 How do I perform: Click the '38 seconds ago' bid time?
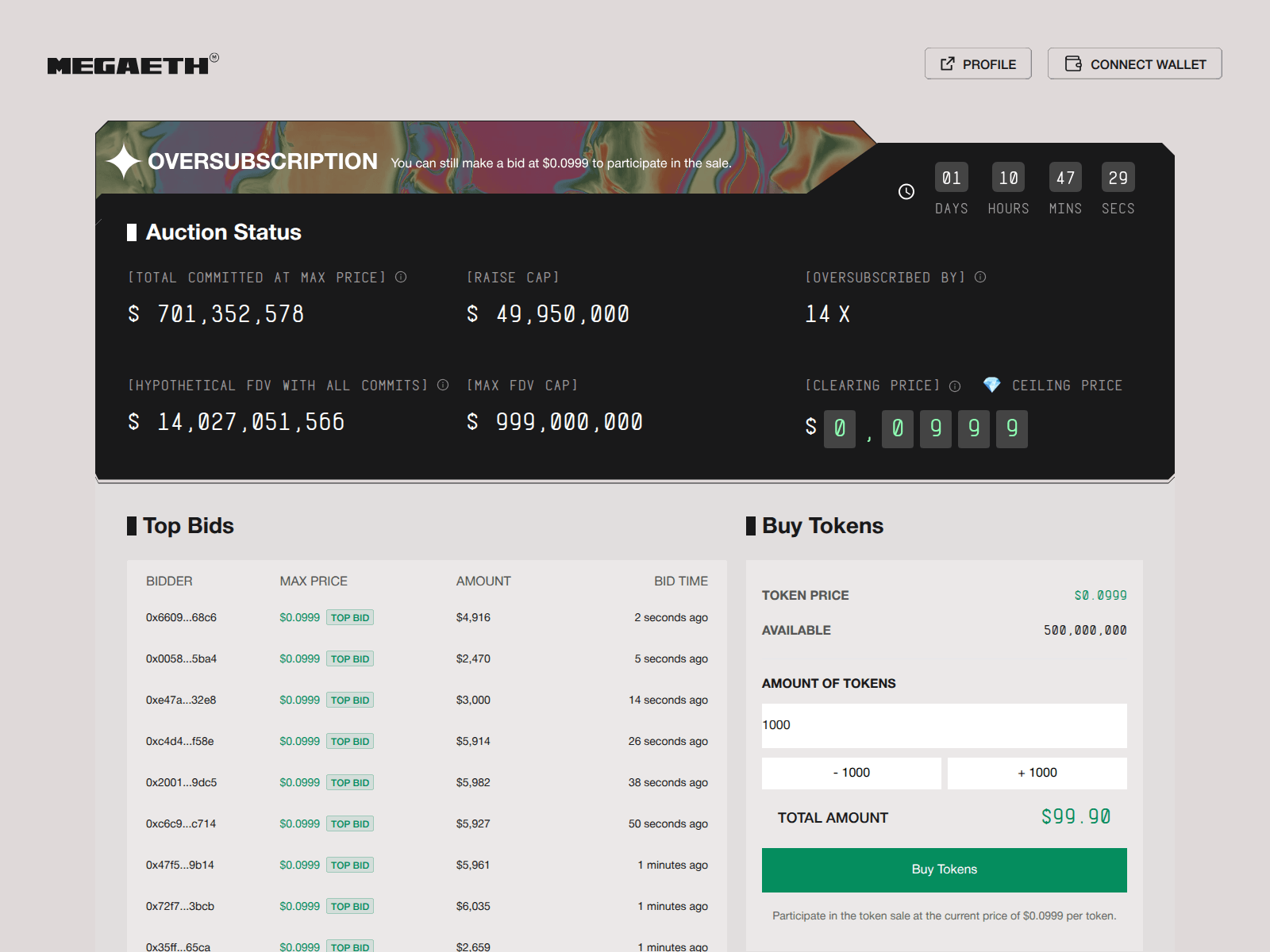click(x=668, y=782)
